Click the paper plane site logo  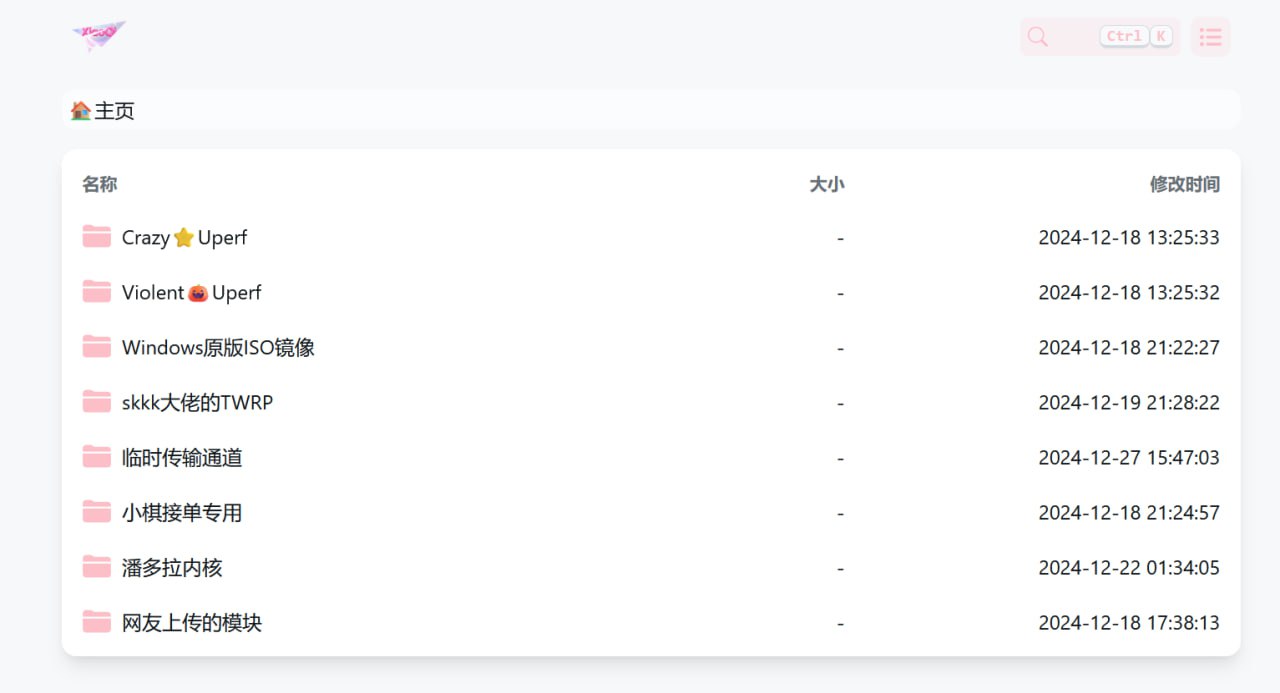click(x=99, y=36)
